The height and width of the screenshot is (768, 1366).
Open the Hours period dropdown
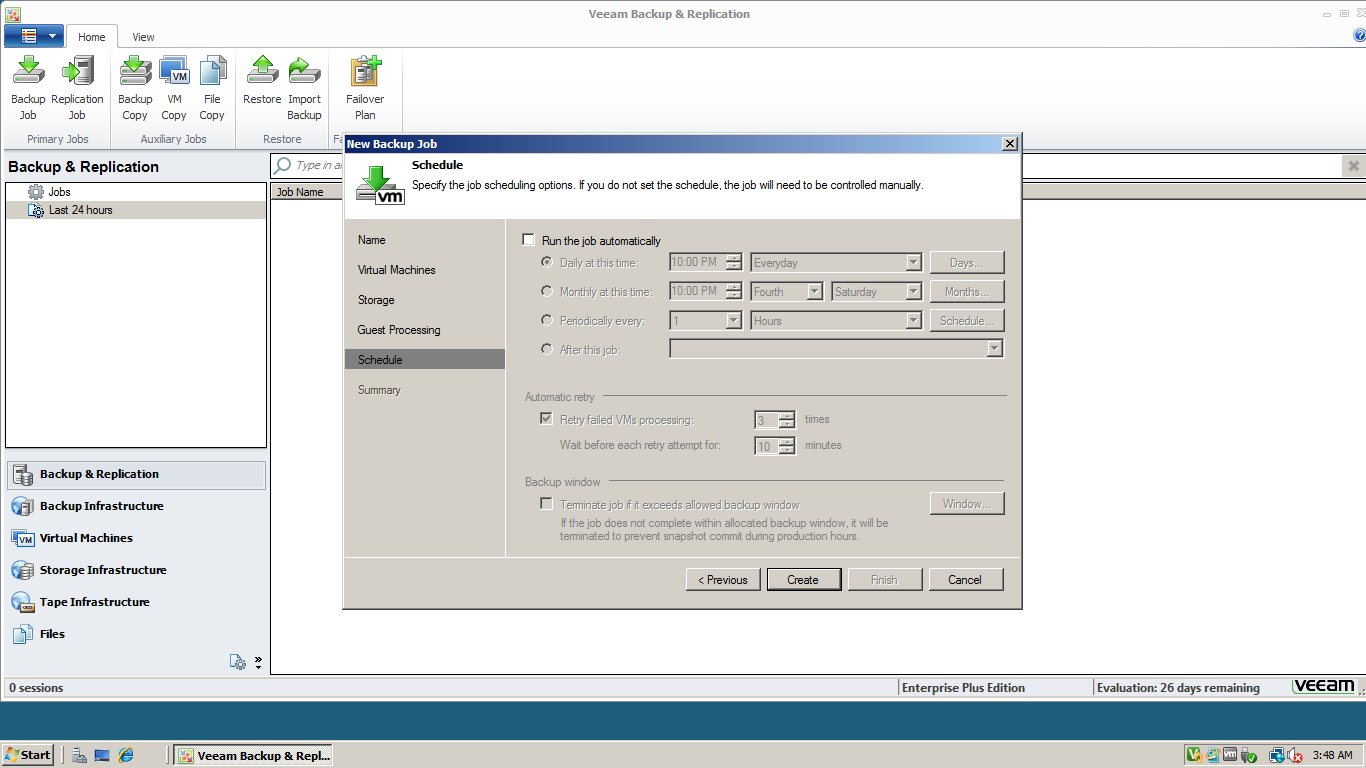(912, 320)
